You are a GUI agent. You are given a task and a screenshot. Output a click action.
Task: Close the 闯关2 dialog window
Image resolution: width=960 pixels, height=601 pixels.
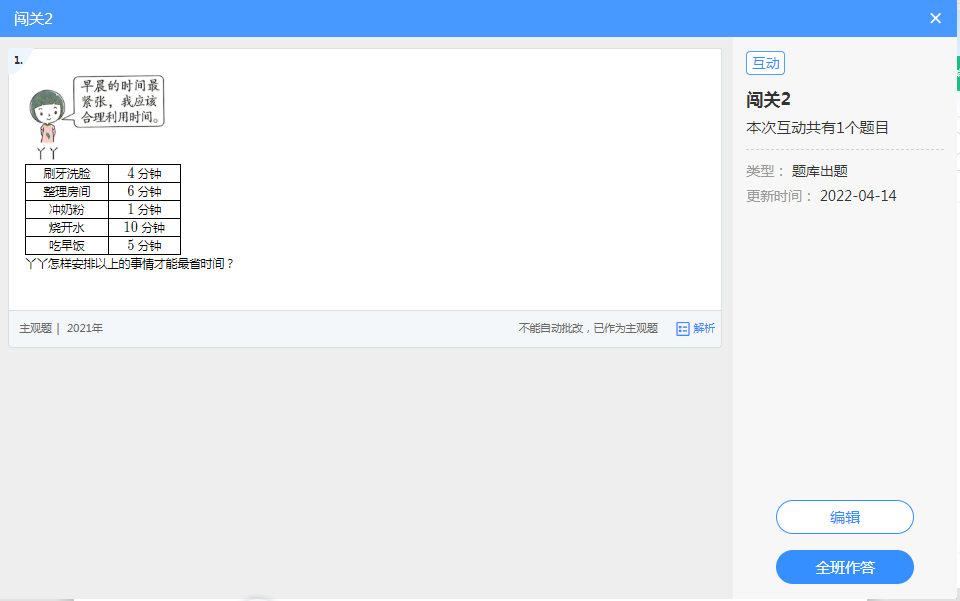(x=935, y=18)
